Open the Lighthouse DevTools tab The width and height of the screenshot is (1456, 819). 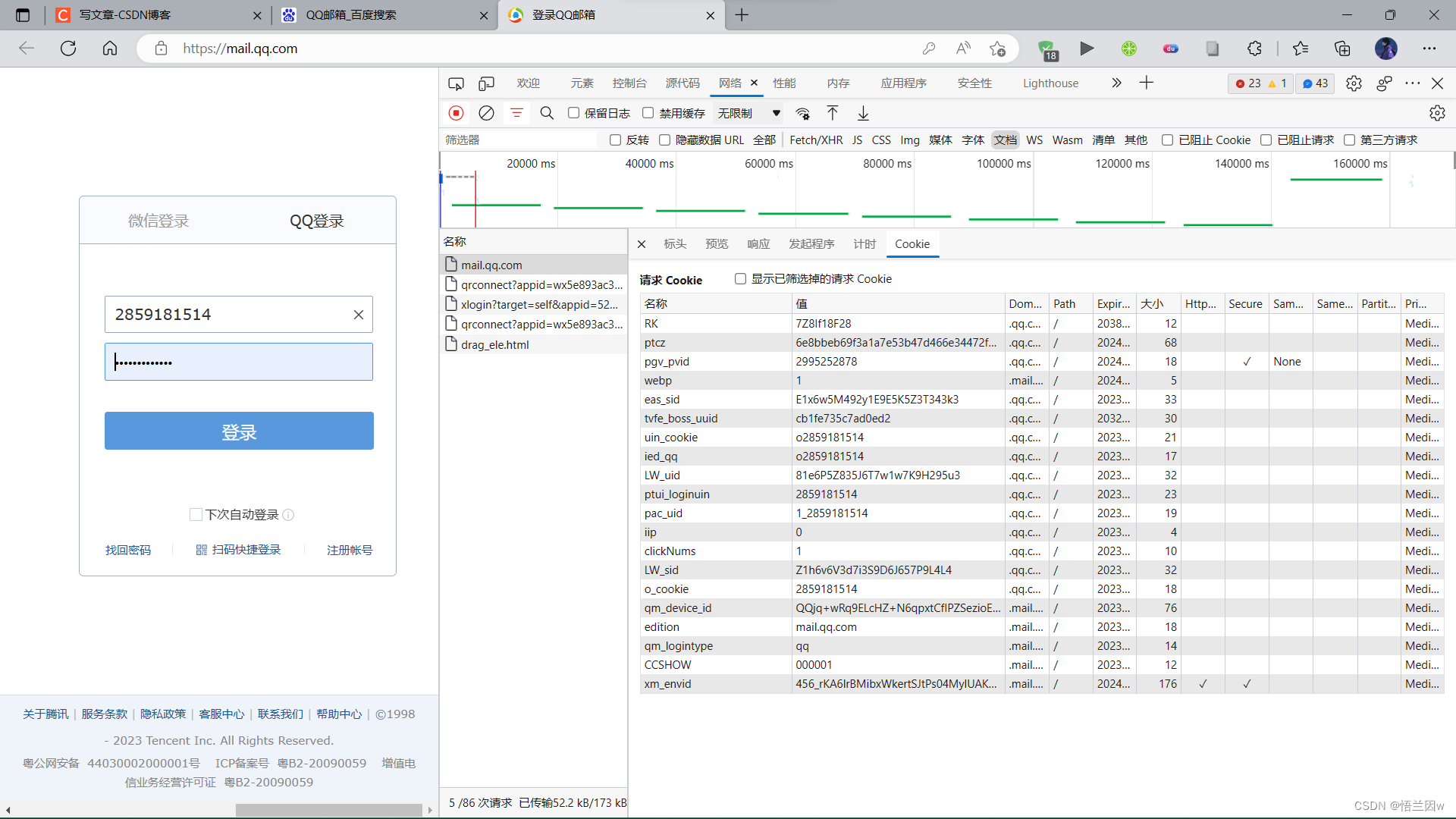[x=1050, y=83]
